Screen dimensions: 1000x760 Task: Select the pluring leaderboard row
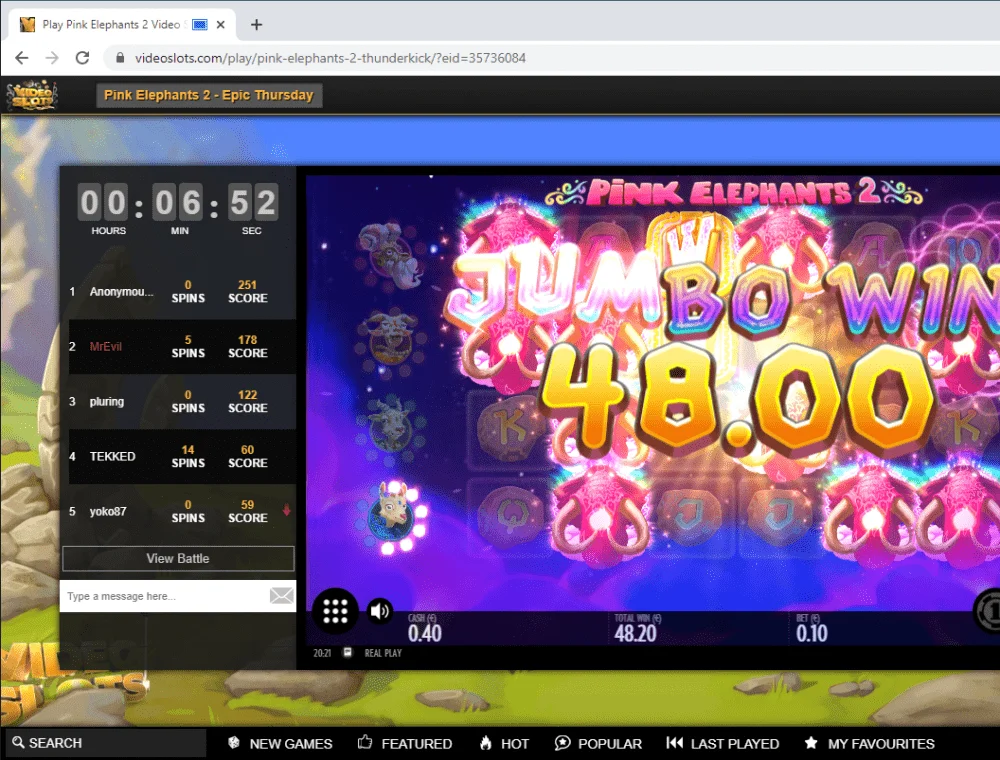[182, 402]
